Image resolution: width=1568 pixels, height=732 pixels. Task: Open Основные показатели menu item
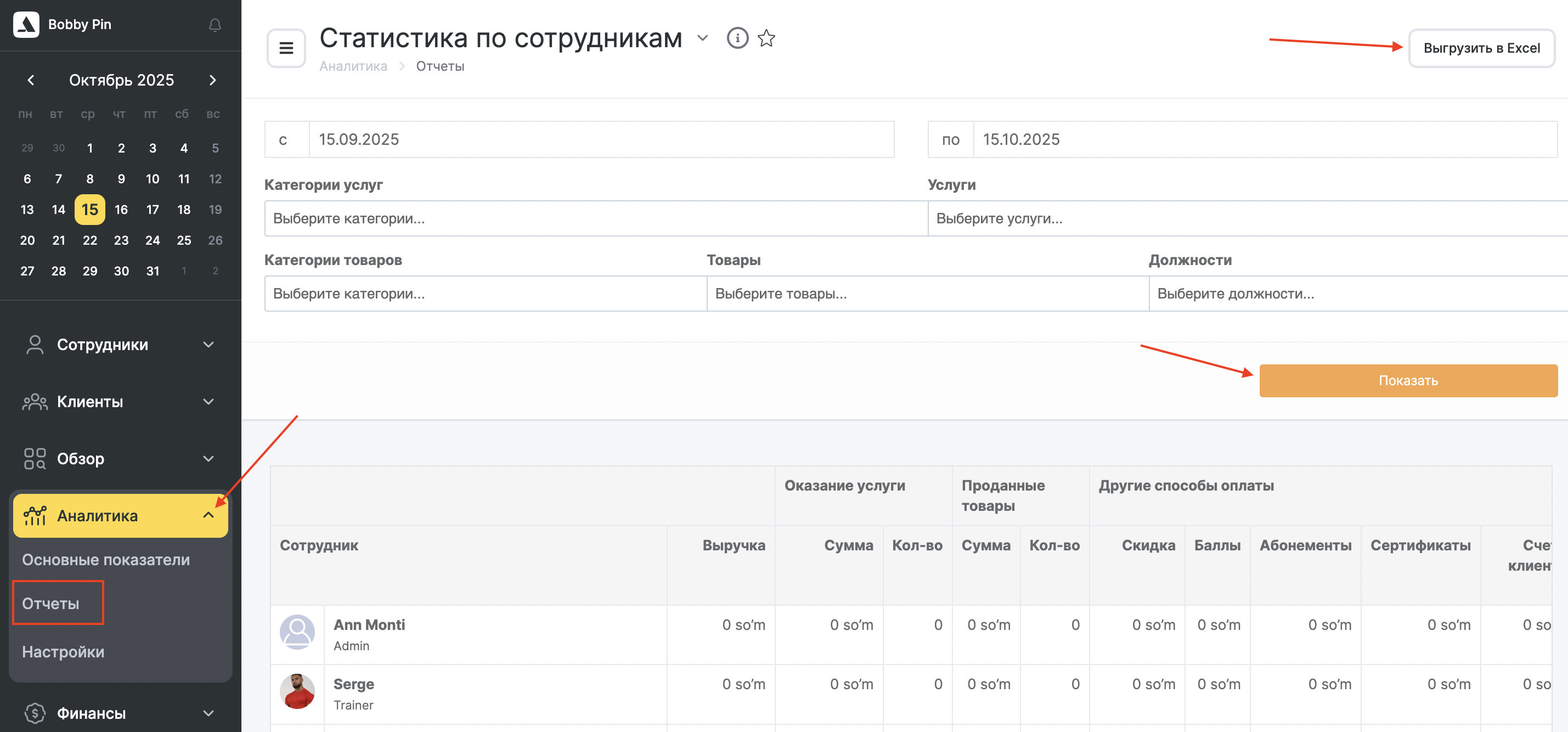[x=106, y=559]
